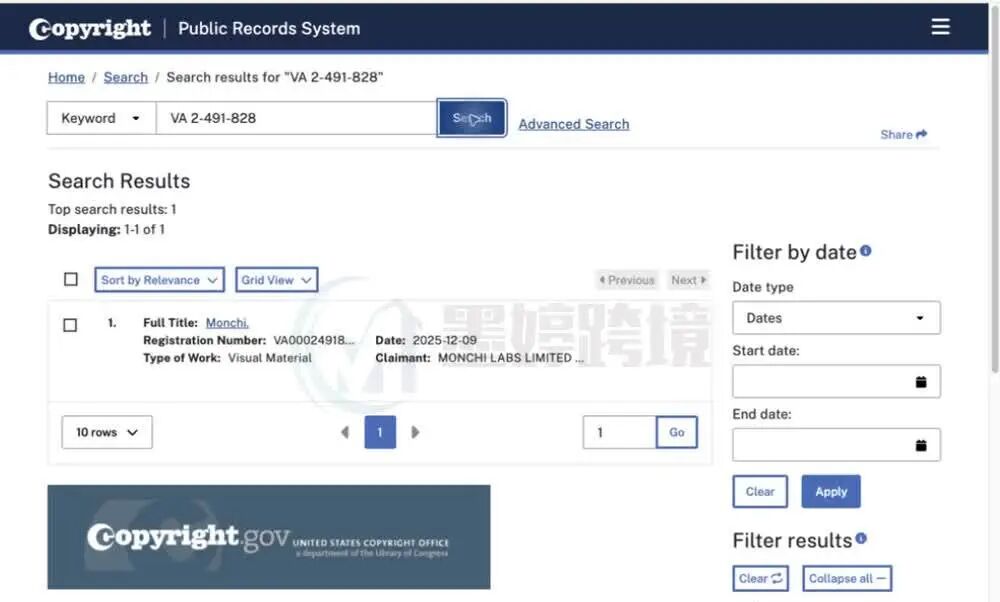
Task: Open the Keyword search type dropdown
Action: [101, 118]
